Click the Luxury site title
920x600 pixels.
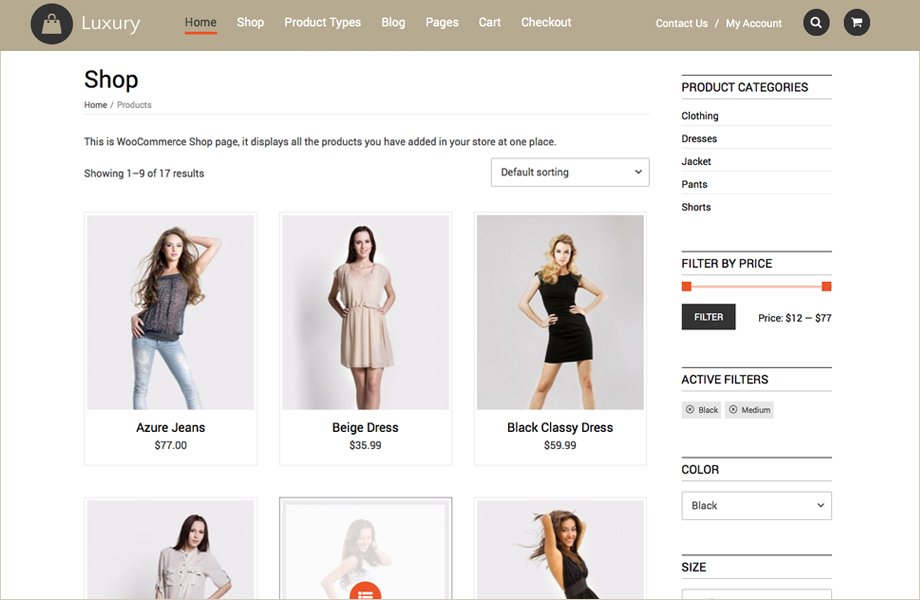point(111,23)
